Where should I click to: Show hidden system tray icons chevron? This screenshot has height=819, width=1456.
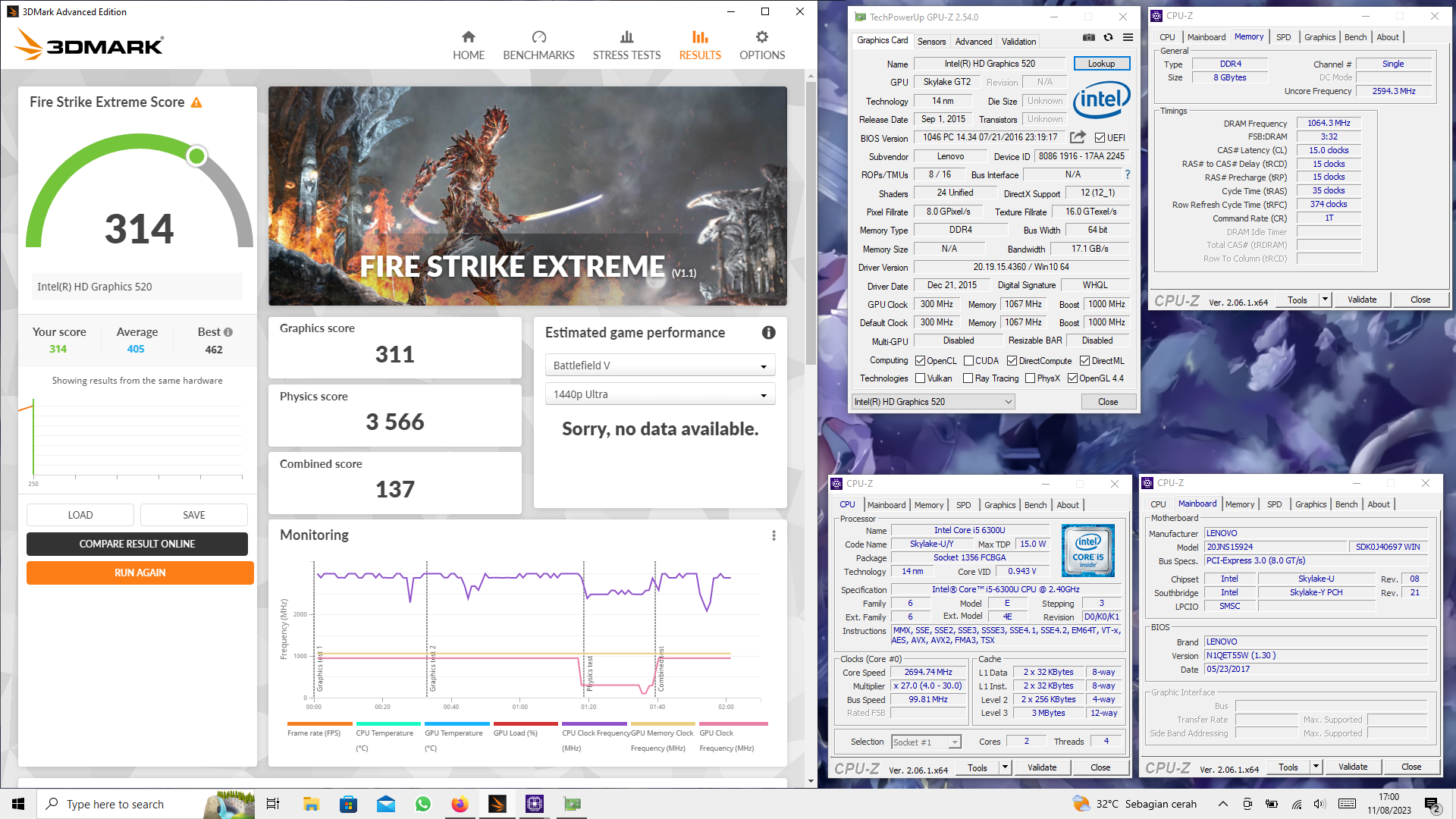[1222, 804]
